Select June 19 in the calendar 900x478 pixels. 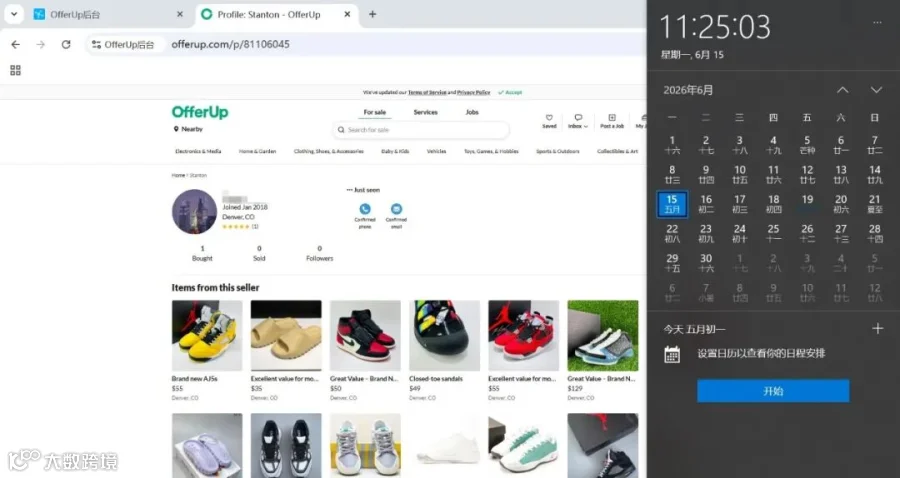click(807, 204)
